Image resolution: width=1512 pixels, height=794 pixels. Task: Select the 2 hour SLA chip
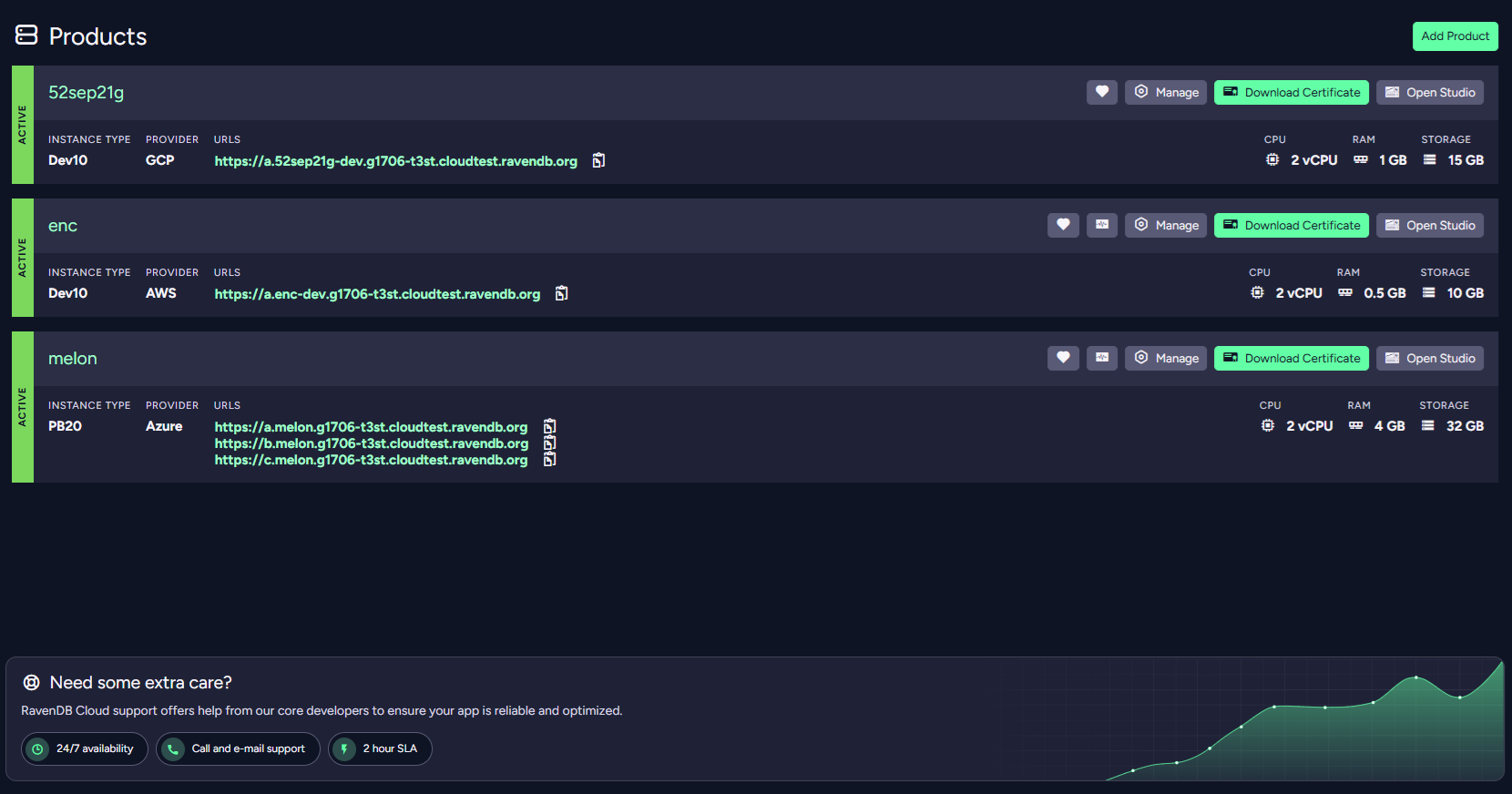380,749
